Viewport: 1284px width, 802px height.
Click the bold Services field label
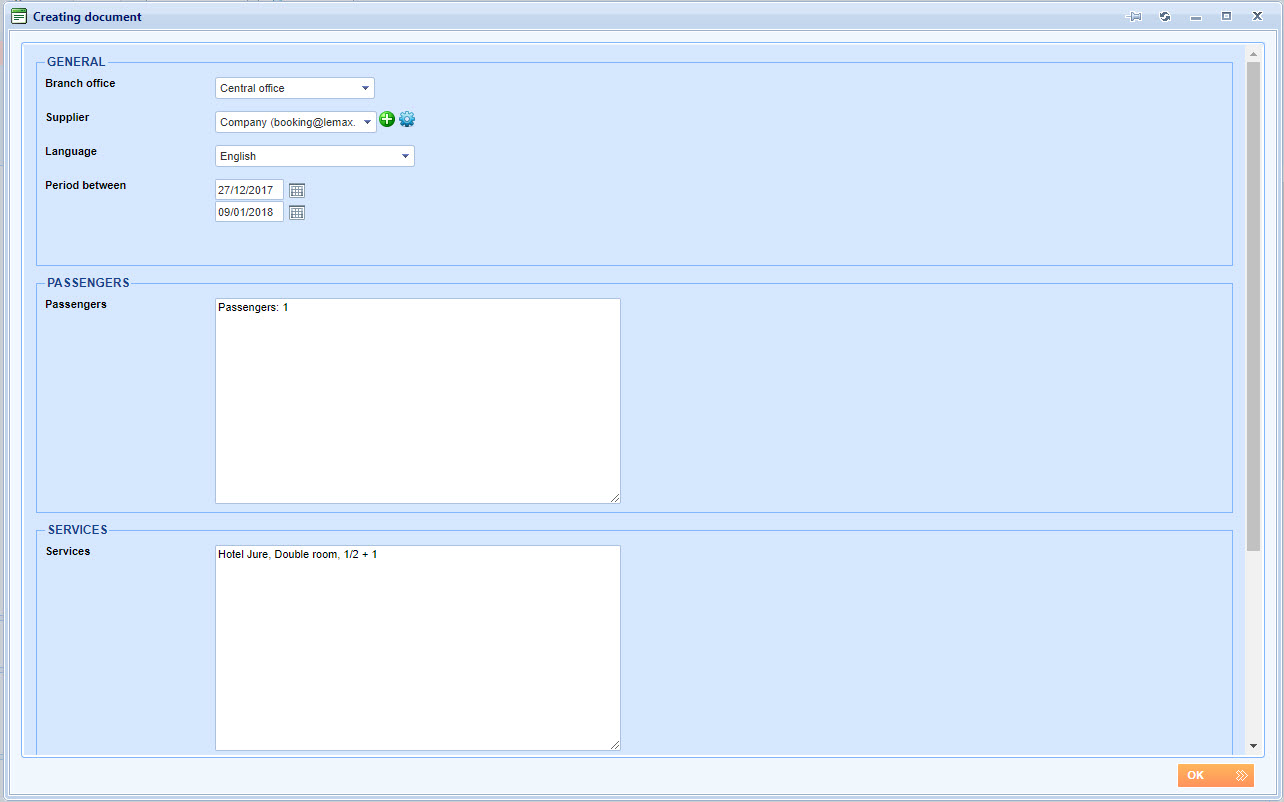point(68,551)
